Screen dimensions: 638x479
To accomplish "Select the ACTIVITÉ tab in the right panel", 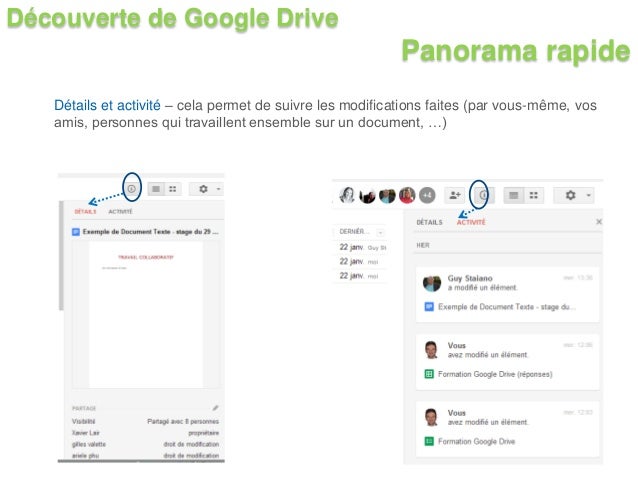I will tap(471, 222).
